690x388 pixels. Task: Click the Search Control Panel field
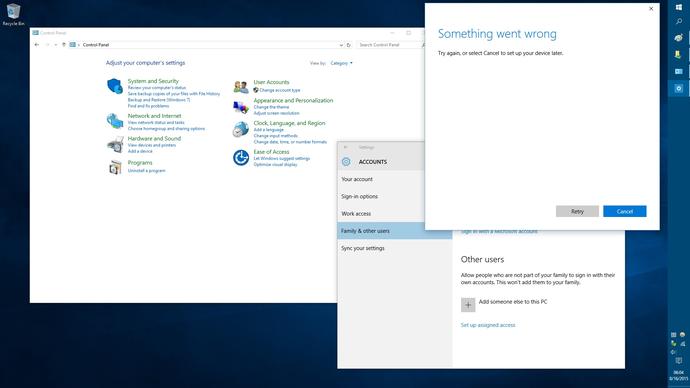(x=389, y=45)
